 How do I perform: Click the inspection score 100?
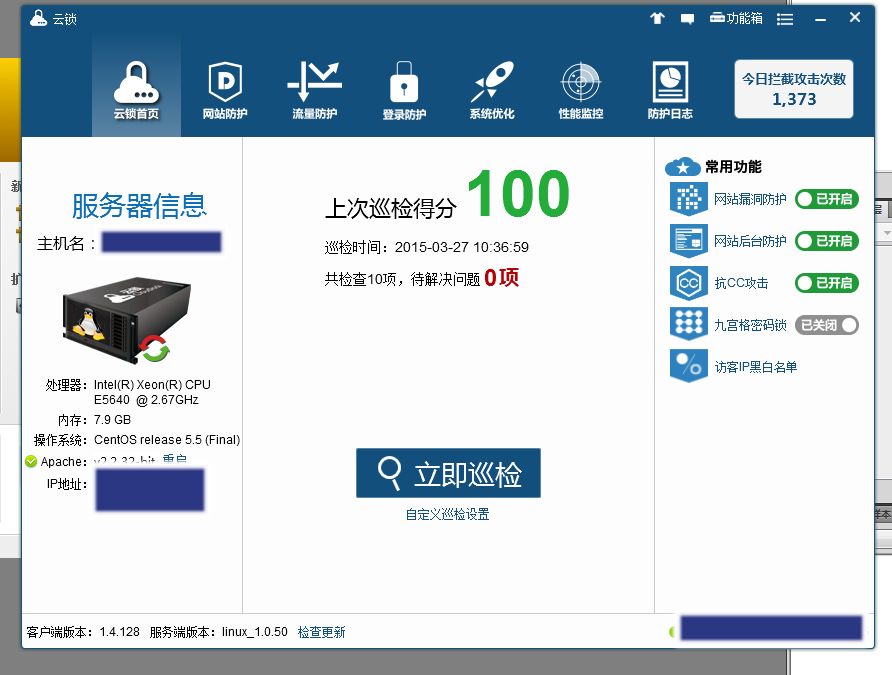pos(518,194)
